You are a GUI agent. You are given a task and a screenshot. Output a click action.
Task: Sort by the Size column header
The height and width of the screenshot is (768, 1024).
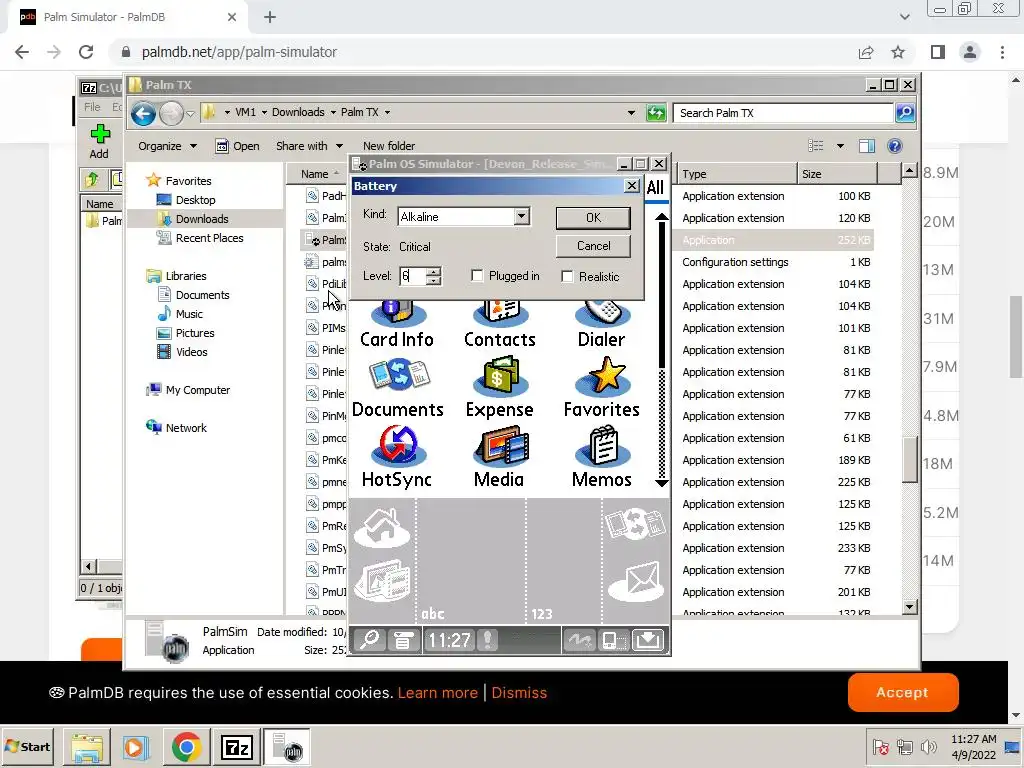[837, 174]
